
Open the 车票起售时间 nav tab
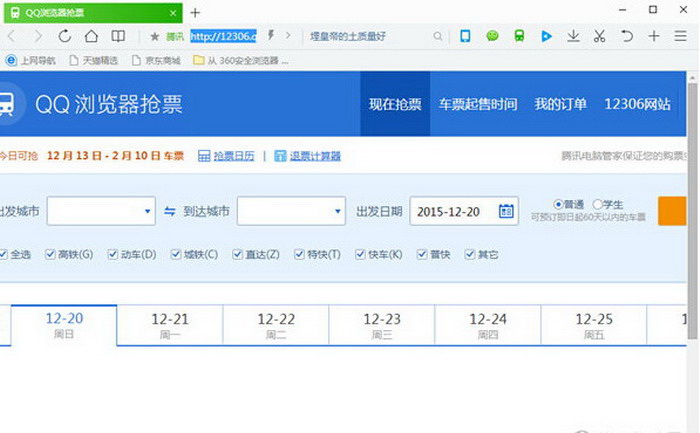point(478,104)
